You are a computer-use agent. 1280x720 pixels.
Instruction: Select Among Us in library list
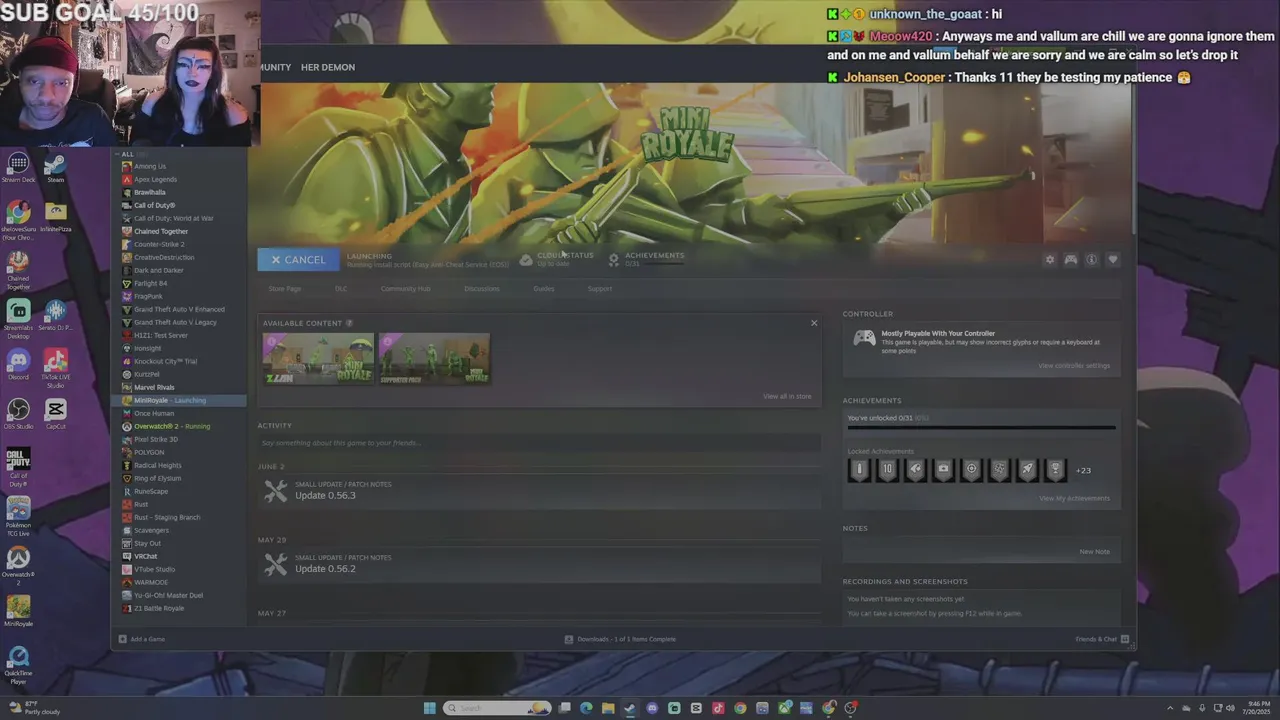point(150,166)
